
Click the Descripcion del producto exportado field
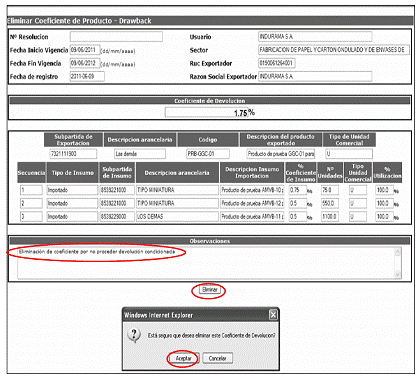click(x=281, y=154)
